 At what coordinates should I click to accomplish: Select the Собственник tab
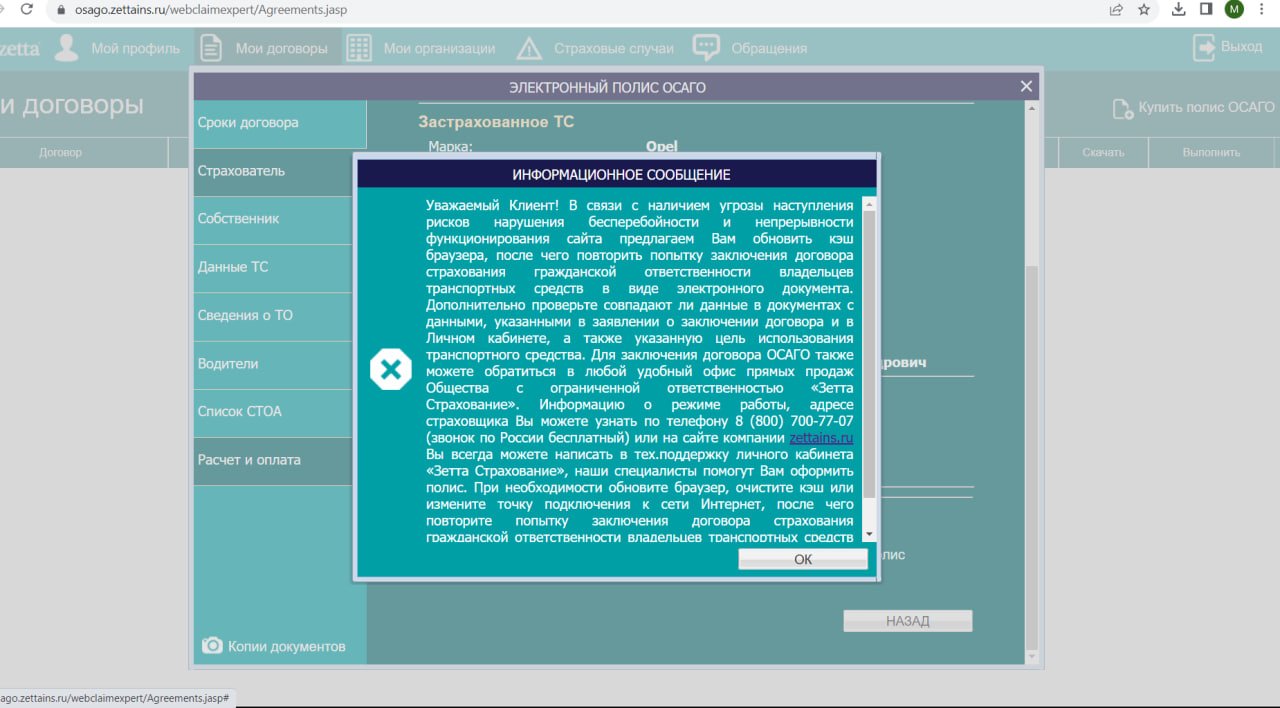[x=273, y=219]
